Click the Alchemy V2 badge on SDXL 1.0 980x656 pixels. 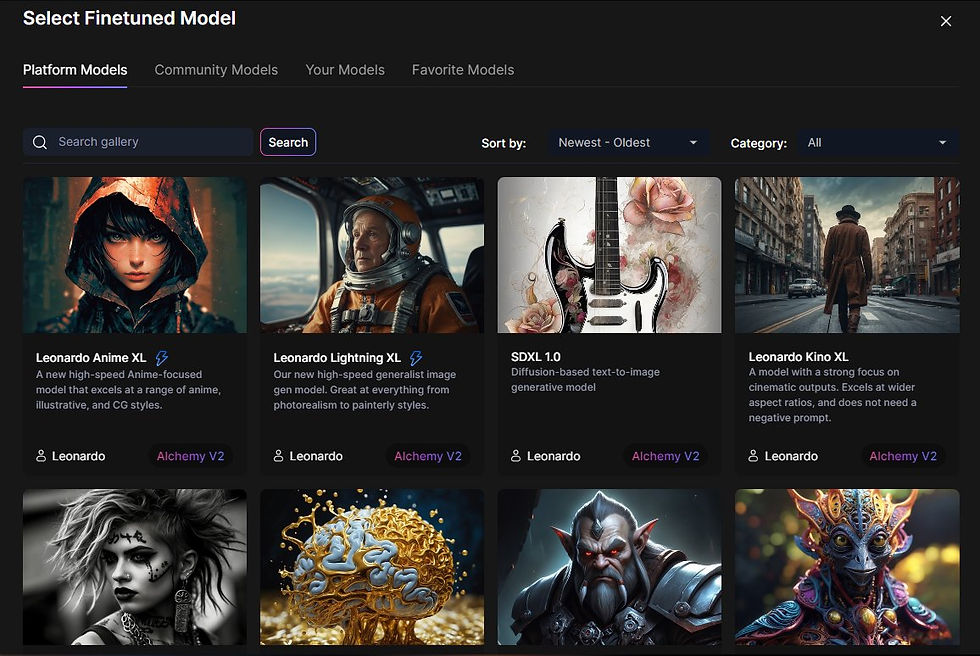665,456
